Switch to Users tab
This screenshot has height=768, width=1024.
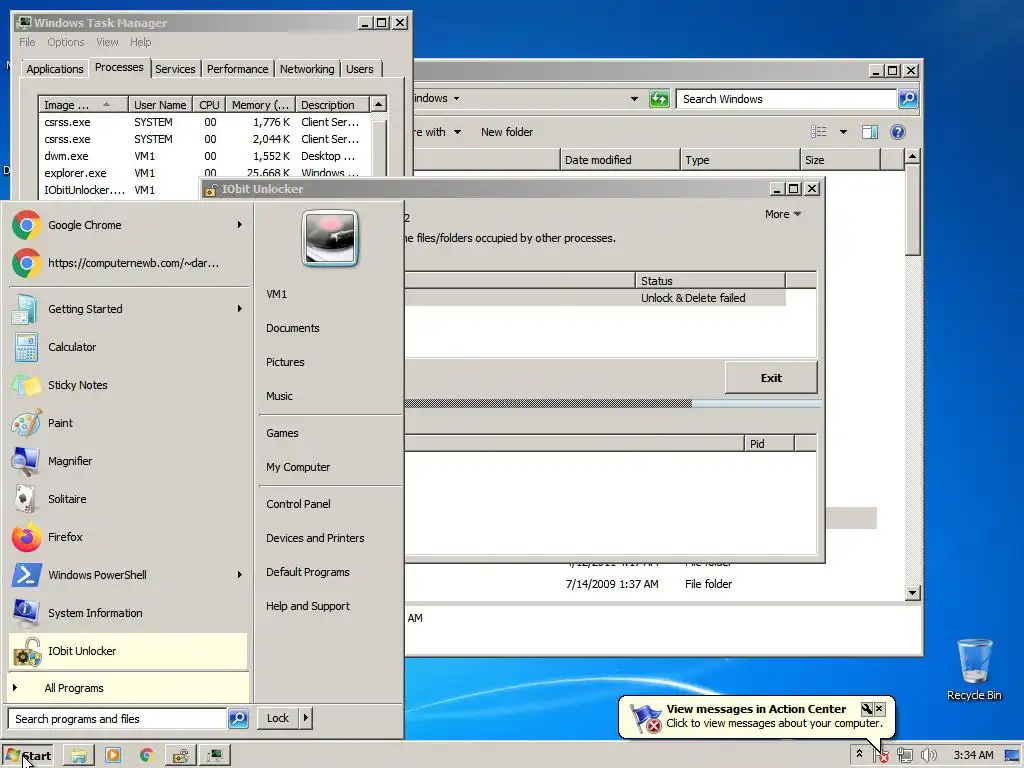(360, 69)
